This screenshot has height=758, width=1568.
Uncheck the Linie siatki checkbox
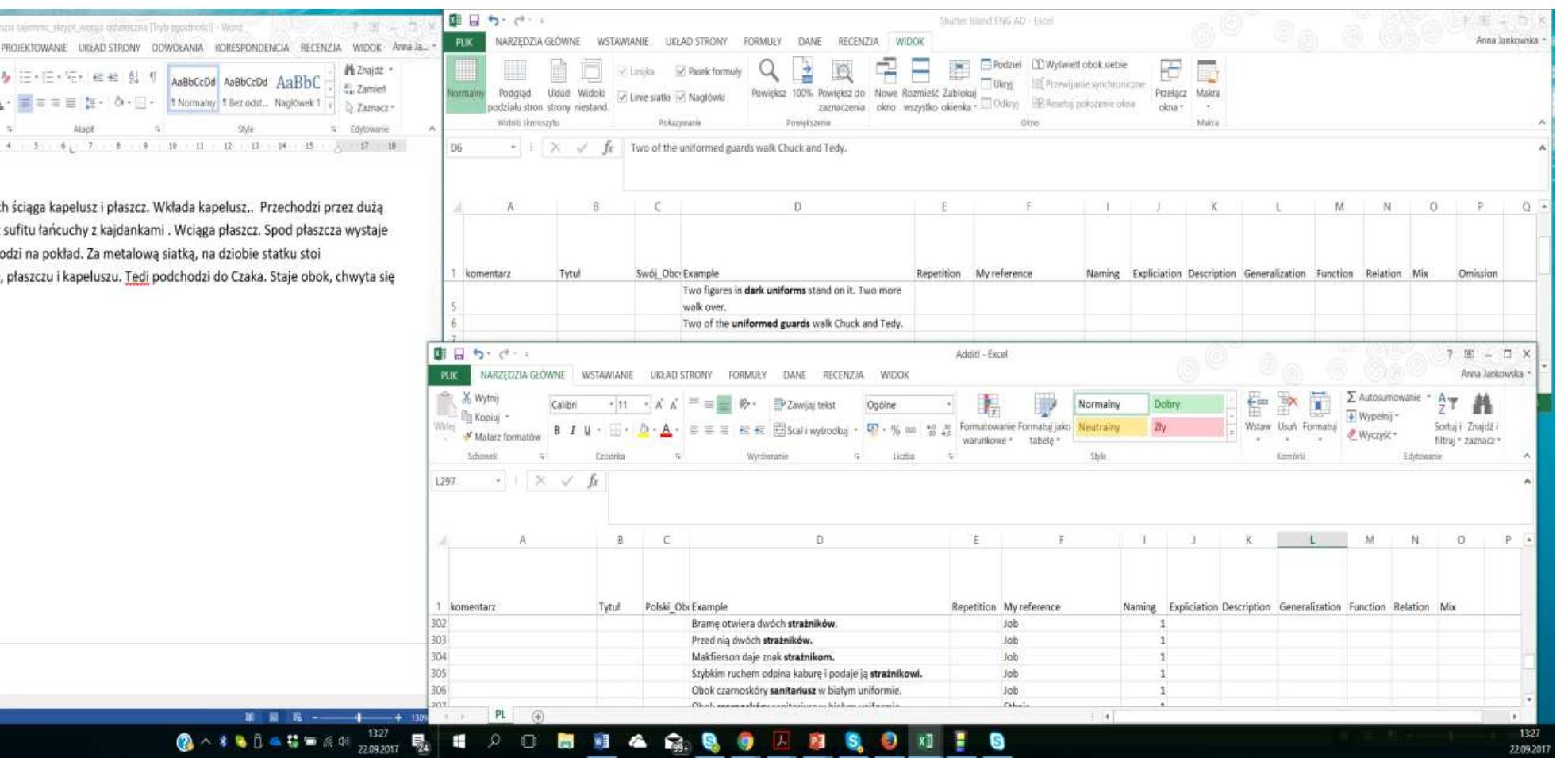[x=622, y=98]
